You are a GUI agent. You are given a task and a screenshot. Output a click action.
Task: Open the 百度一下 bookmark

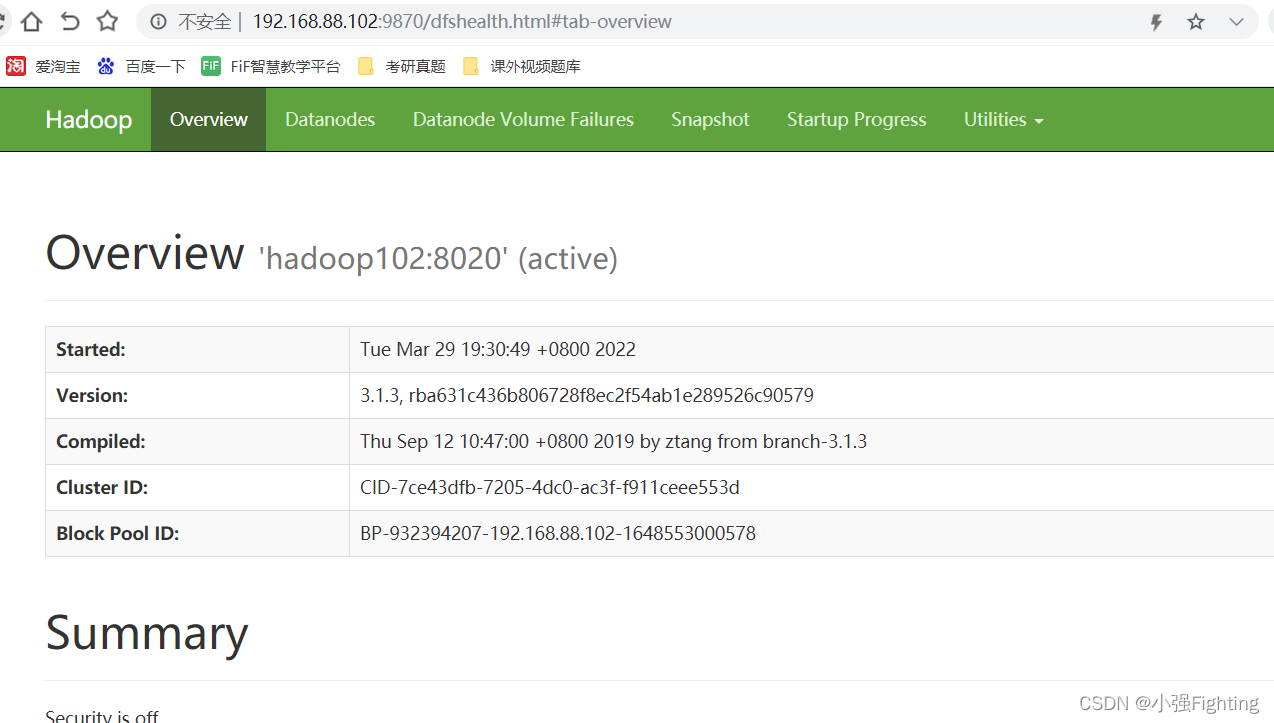click(141, 66)
